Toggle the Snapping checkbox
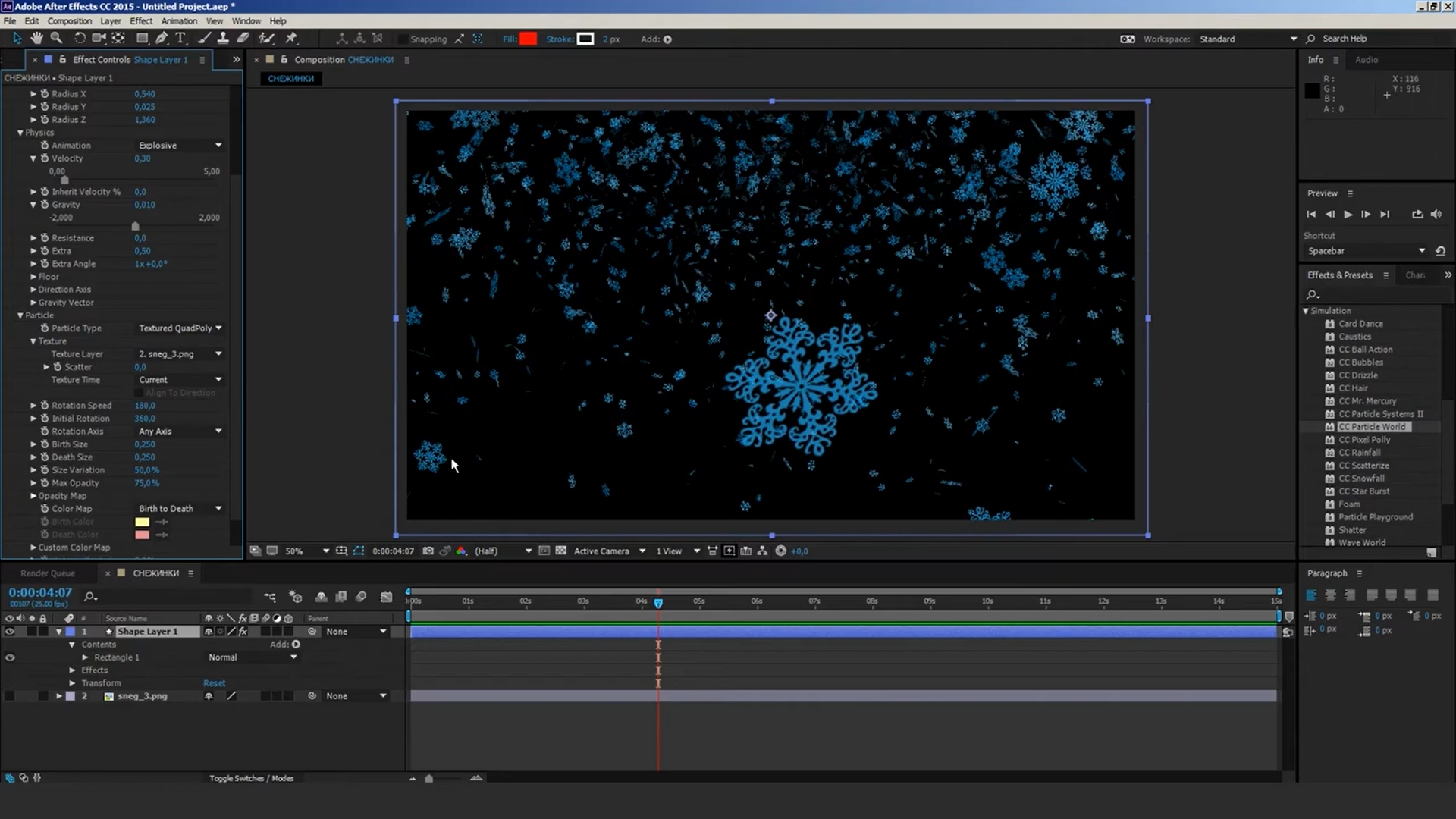 click(x=403, y=39)
